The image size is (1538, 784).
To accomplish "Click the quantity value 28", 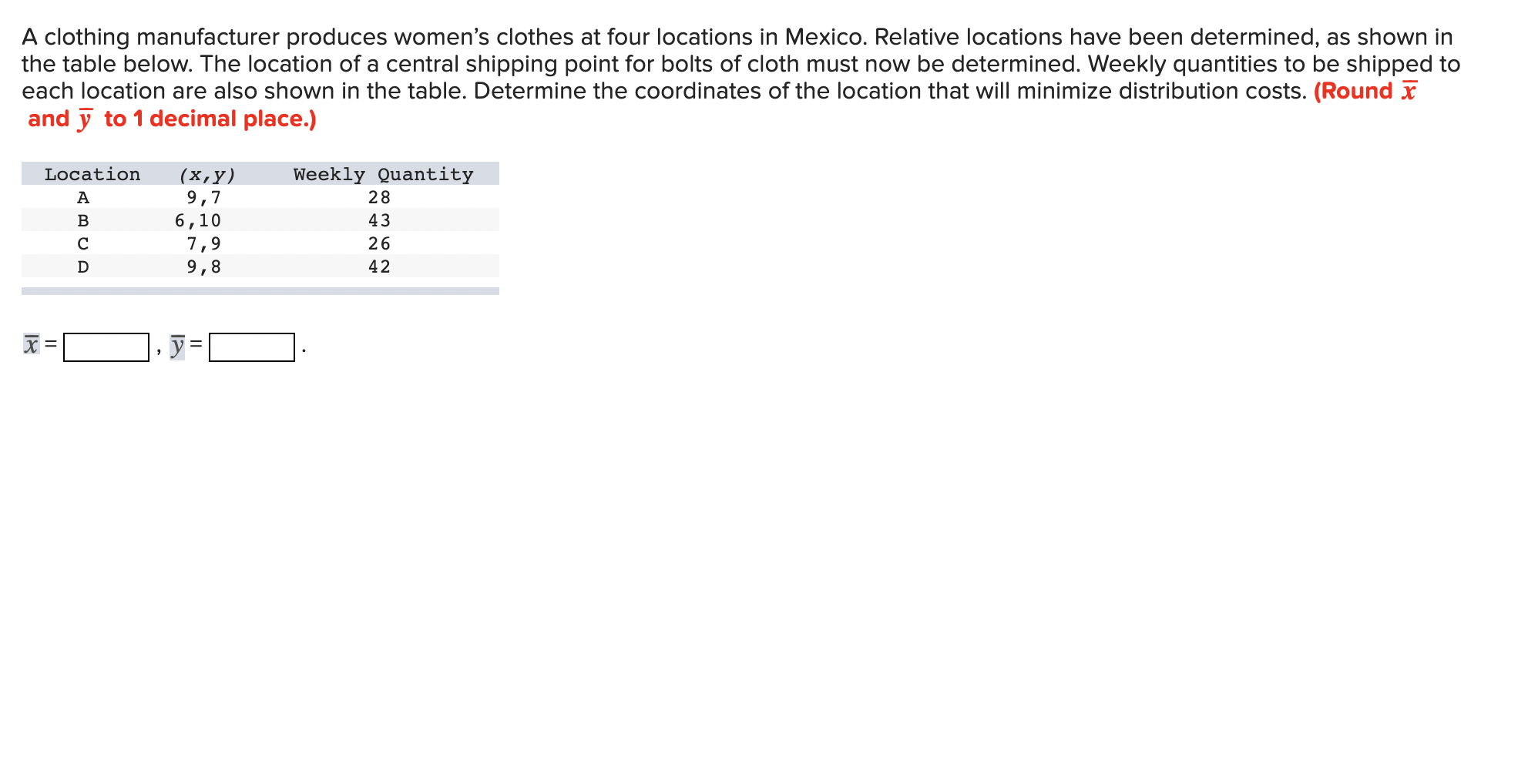I will [x=379, y=197].
